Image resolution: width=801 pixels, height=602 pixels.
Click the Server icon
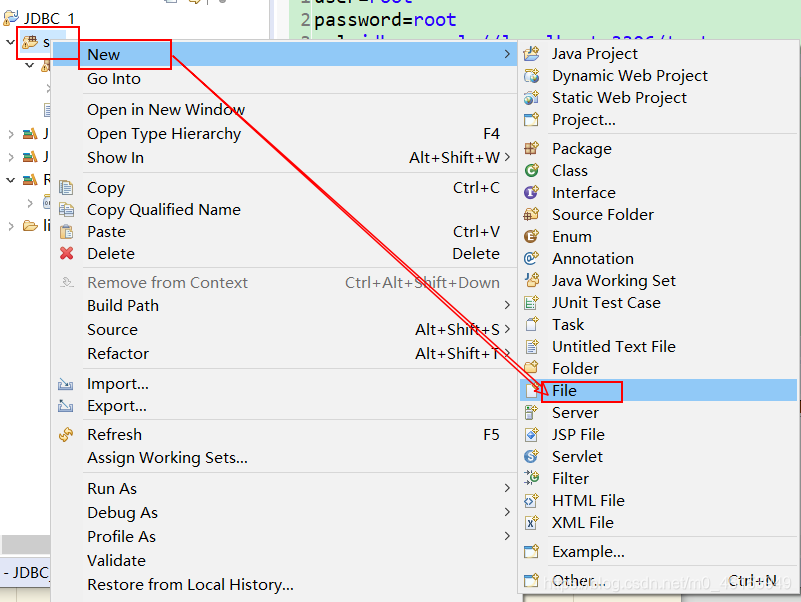pyautogui.click(x=531, y=412)
